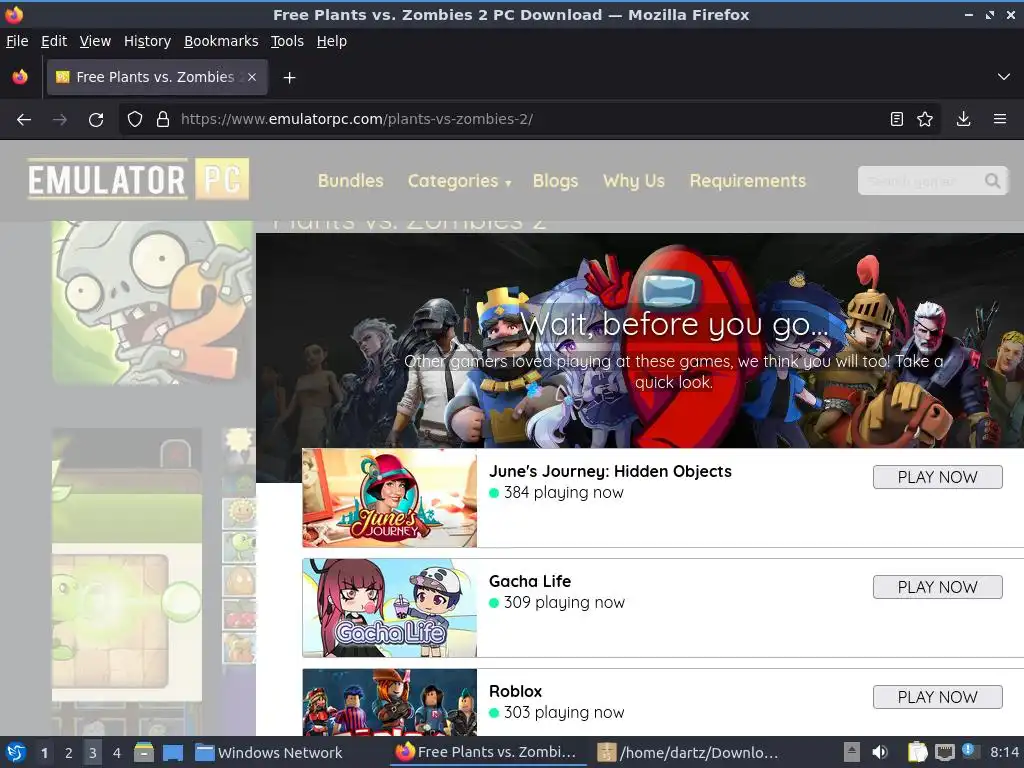1024x768 pixels.
Task: Open the Help menu
Action: click(x=332, y=41)
